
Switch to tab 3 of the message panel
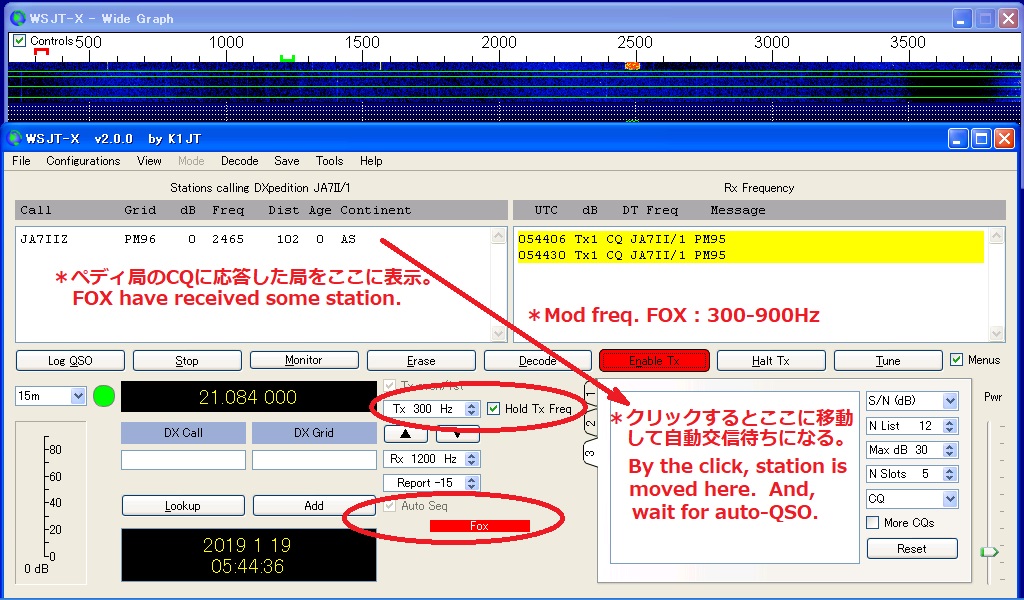click(x=590, y=452)
